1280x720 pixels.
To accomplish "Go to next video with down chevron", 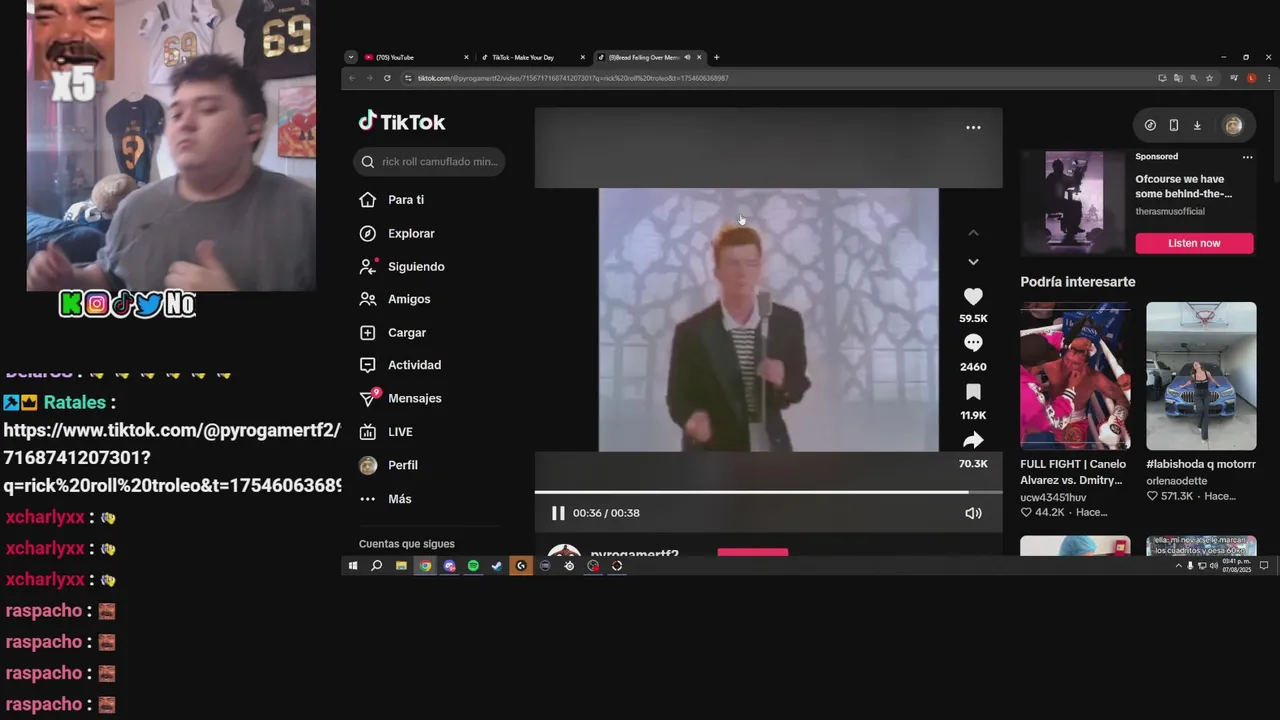I will pos(973,262).
